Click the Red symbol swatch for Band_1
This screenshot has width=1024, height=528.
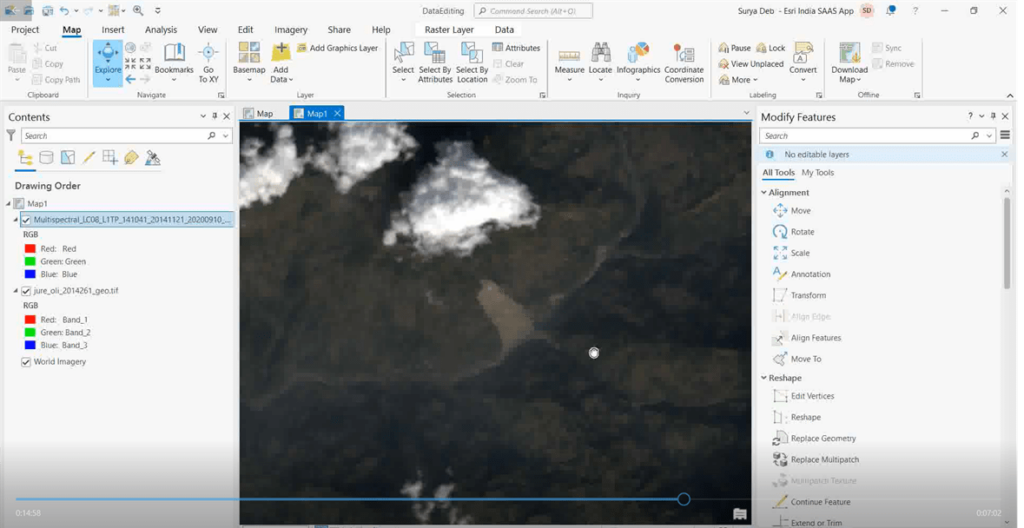(29, 320)
